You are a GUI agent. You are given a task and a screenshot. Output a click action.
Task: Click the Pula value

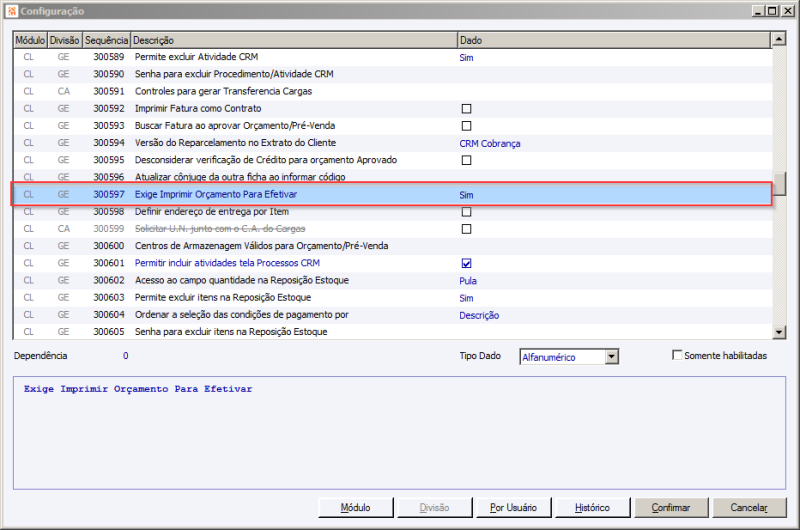pyautogui.click(x=468, y=281)
